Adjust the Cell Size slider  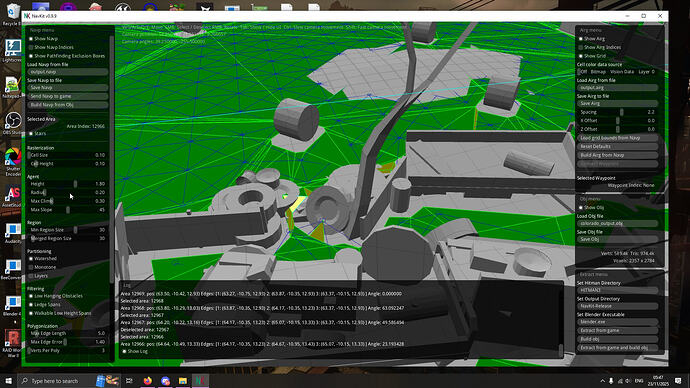(x=67, y=155)
